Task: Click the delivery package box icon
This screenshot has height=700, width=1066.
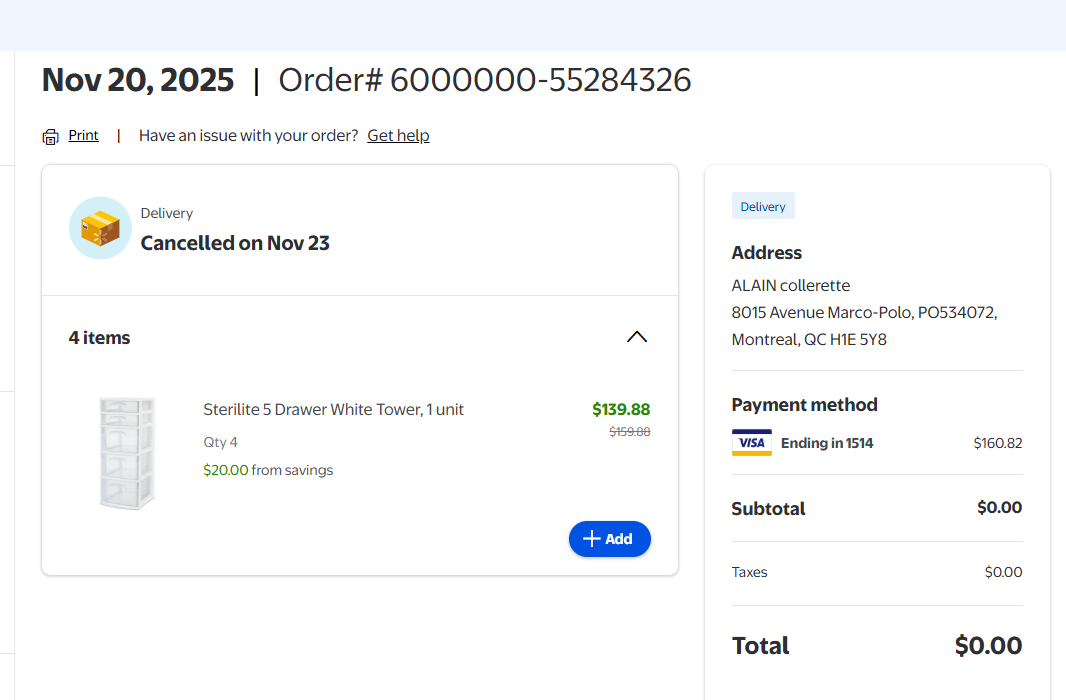Action: 100,228
